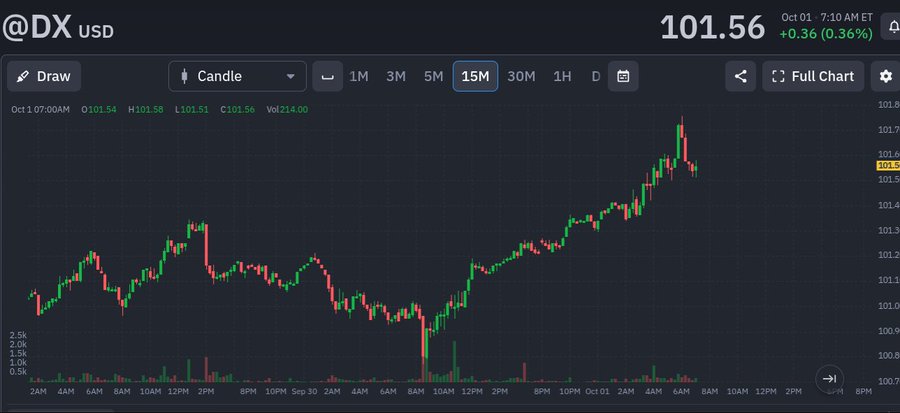The height and width of the screenshot is (413, 900).
Task: Click the +0.36 (0.36%) change value
Action: tap(825, 34)
